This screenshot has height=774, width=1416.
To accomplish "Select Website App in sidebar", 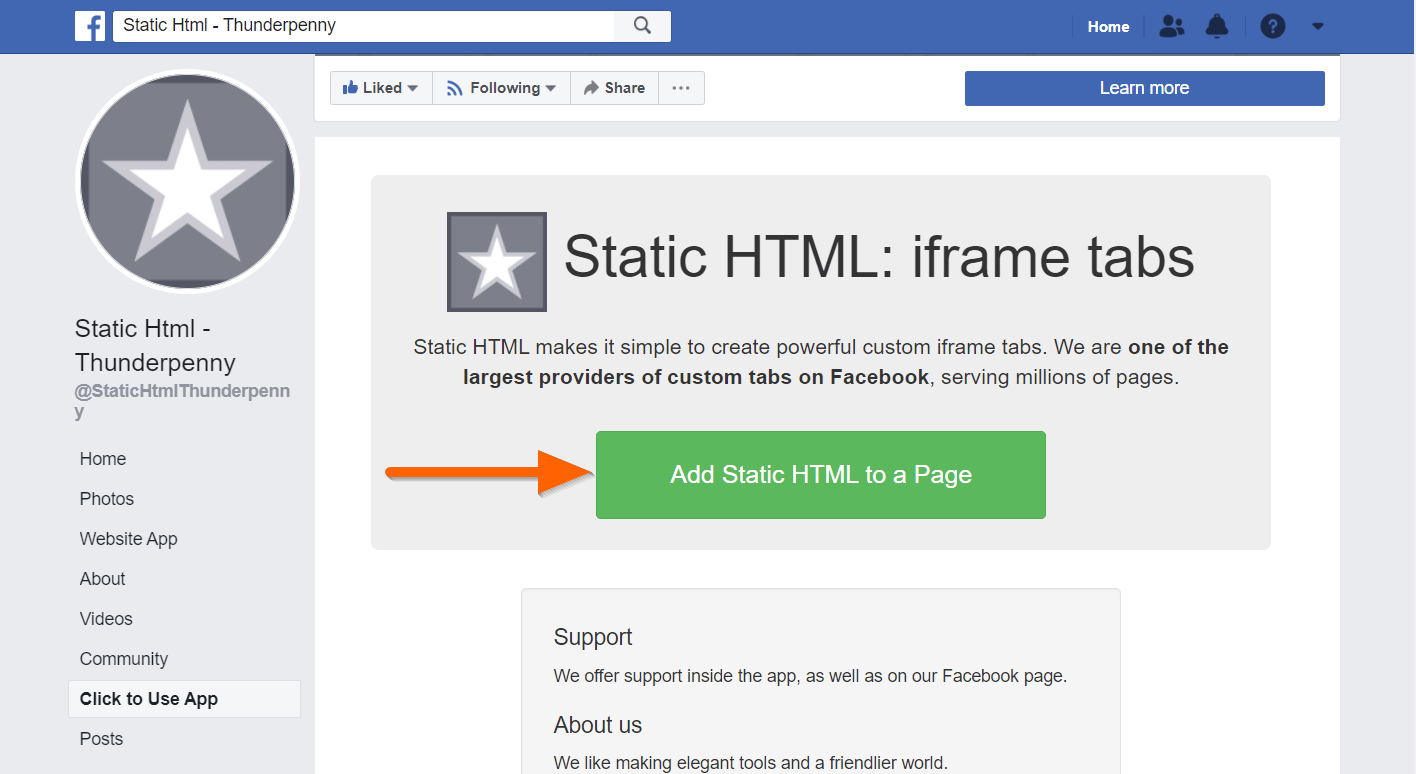I will [129, 539].
